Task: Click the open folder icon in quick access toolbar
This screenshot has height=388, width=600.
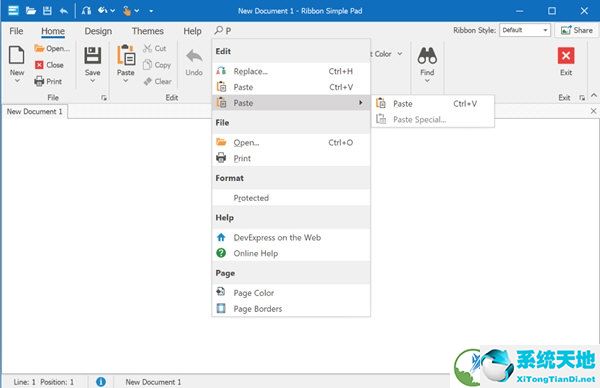Action: tap(31, 10)
